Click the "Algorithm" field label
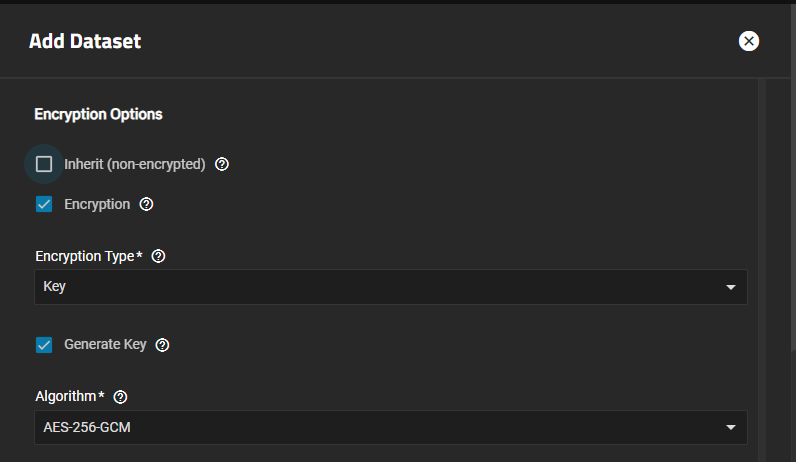 (66, 396)
